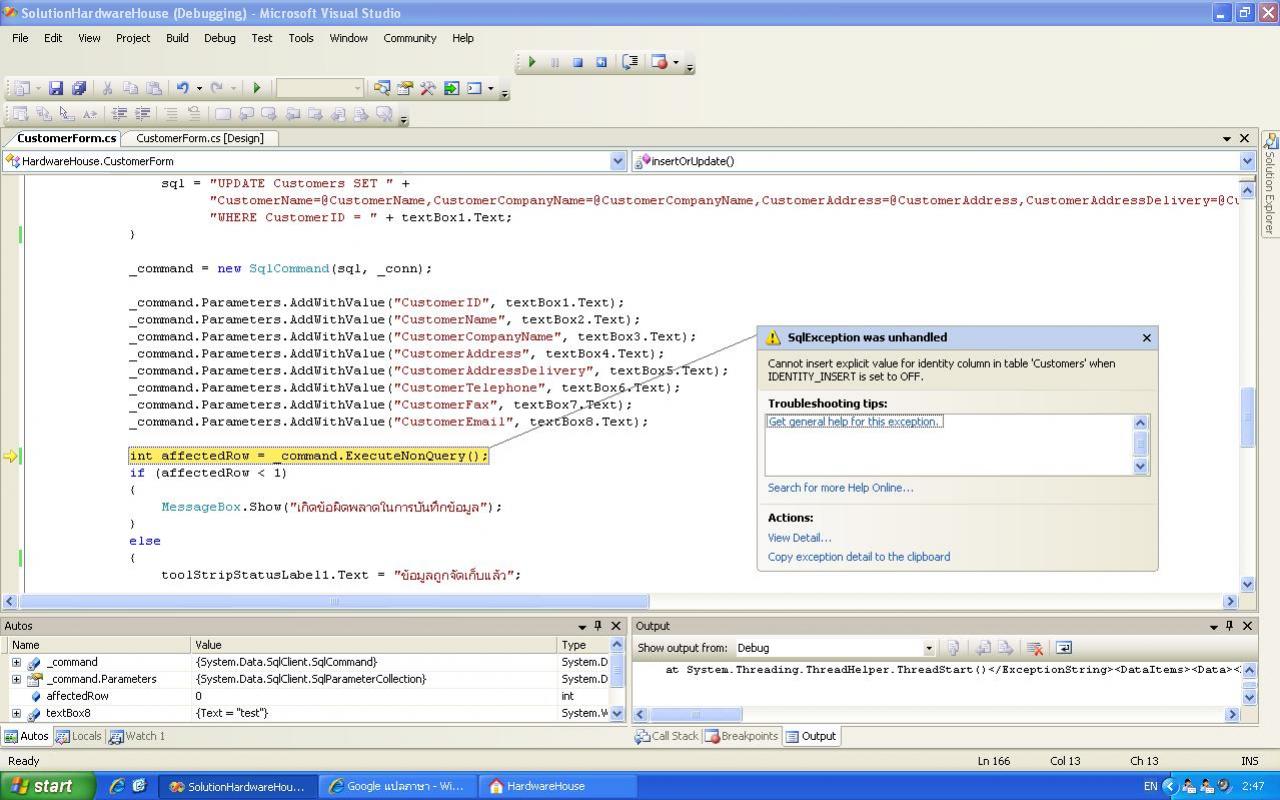Close the active CustomerForm.cs document tab
Image resolution: width=1280 pixels, height=800 pixels.
1245,138
